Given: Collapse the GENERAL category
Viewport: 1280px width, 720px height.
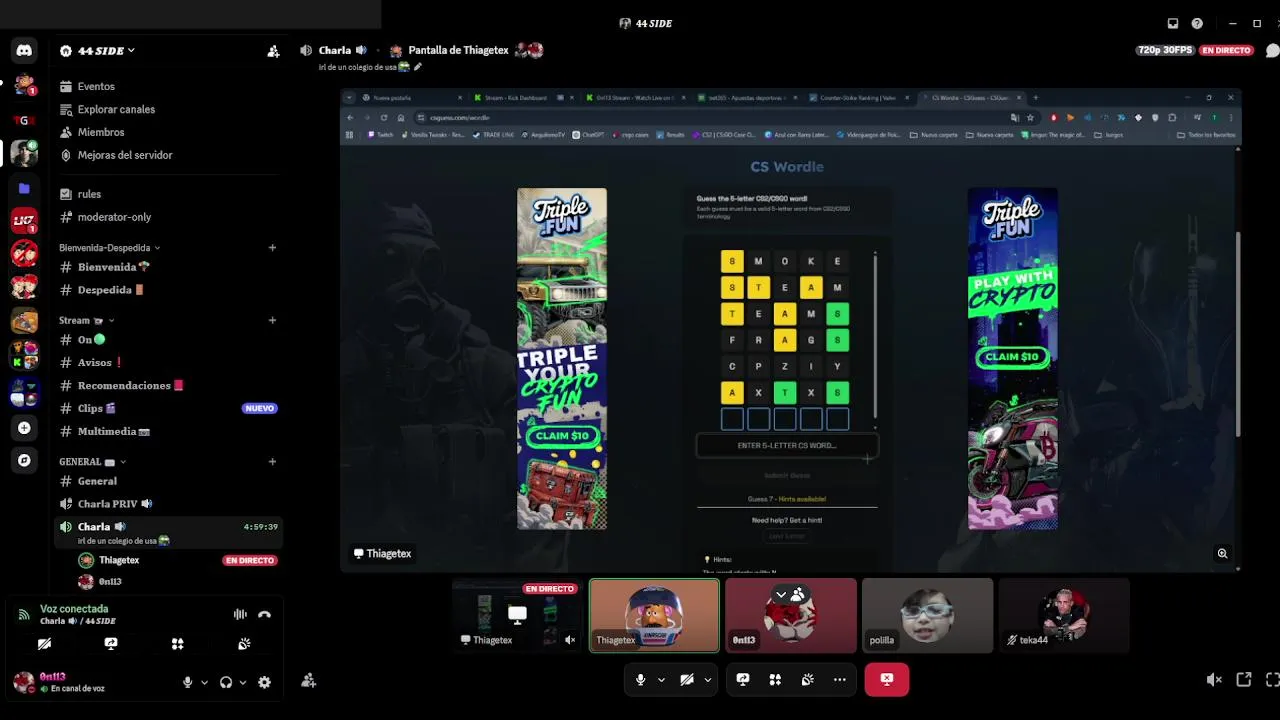Looking at the screenshot, I should click(92, 461).
